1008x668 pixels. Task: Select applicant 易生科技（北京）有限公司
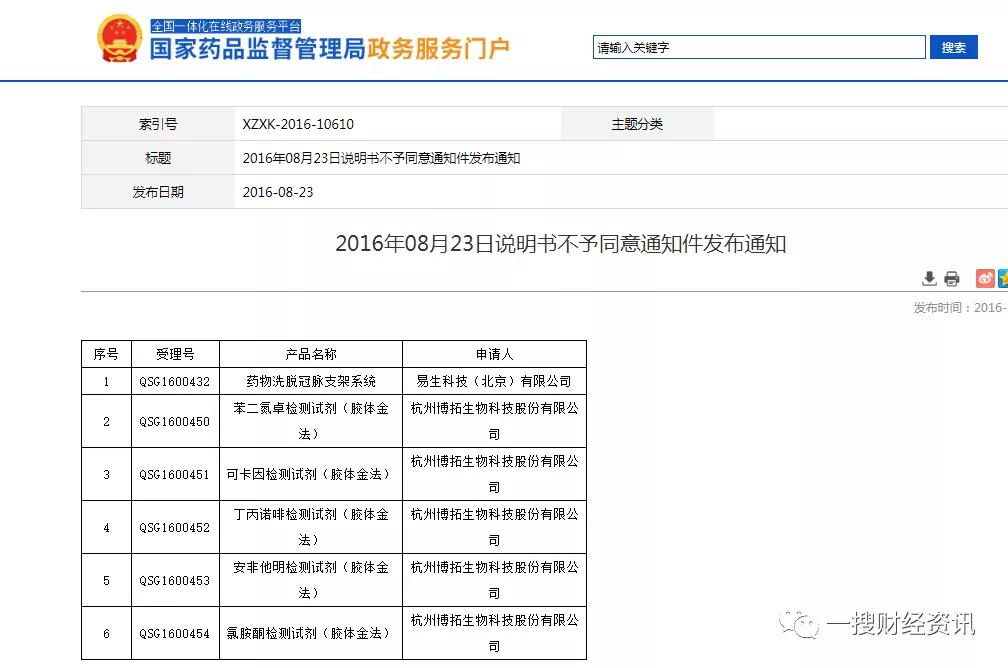pos(494,380)
